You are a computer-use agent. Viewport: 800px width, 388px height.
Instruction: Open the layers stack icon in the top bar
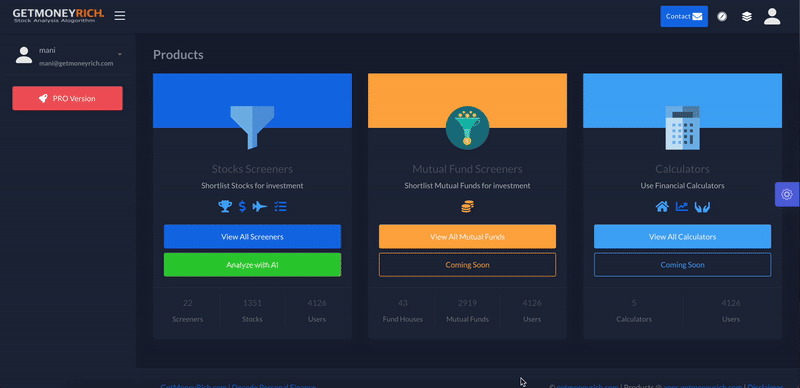point(747,16)
